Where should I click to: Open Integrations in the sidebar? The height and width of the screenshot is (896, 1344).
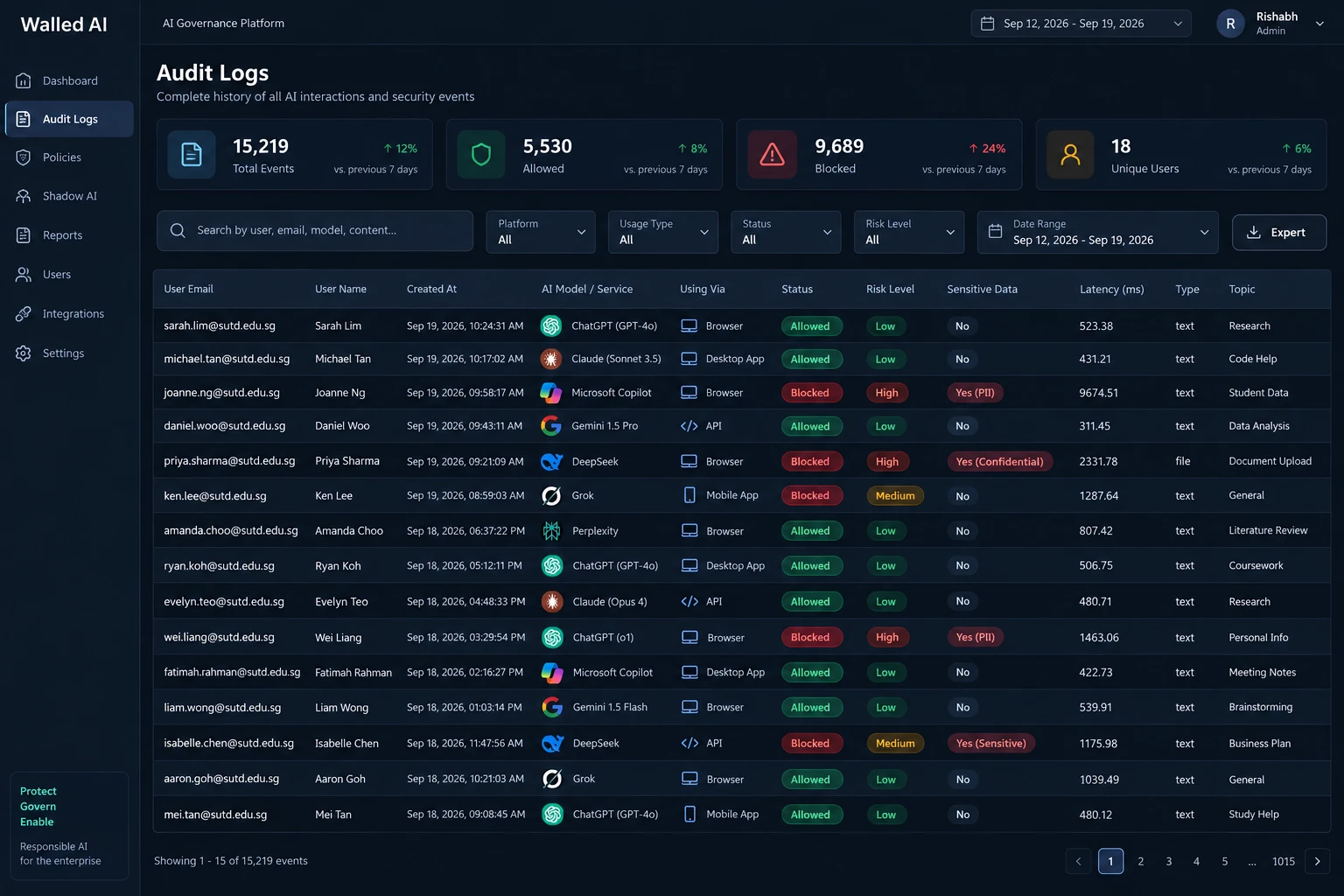[69, 314]
